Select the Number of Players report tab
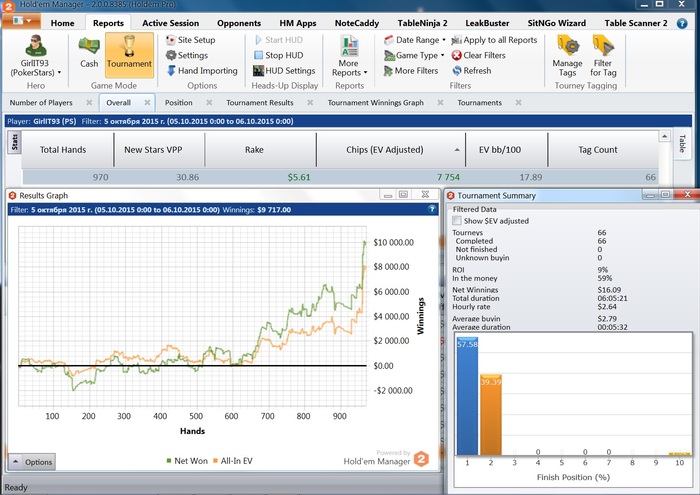 tap(41, 103)
